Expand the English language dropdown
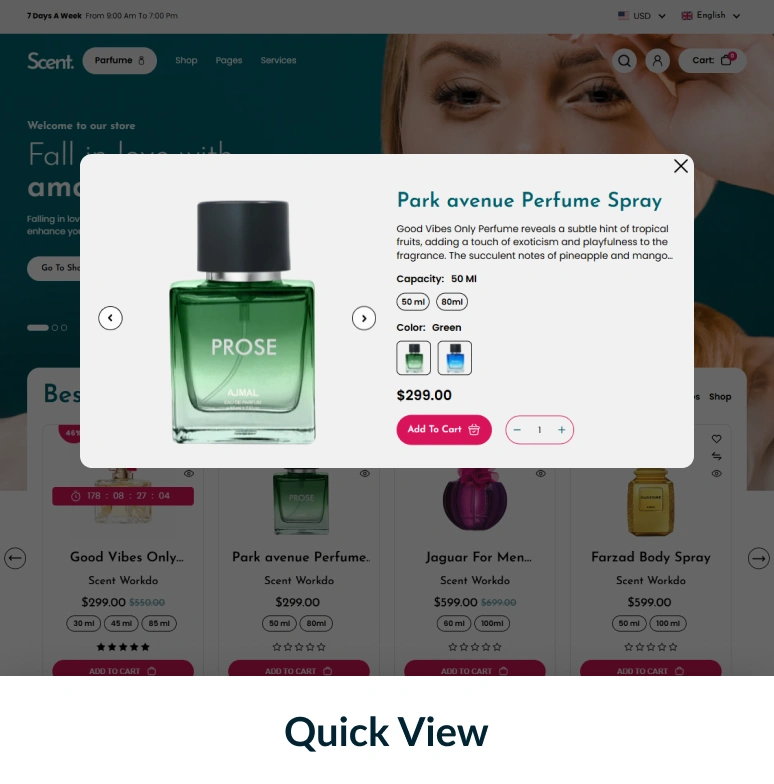This screenshot has height=784, width=774. click(x=710, y=16)
